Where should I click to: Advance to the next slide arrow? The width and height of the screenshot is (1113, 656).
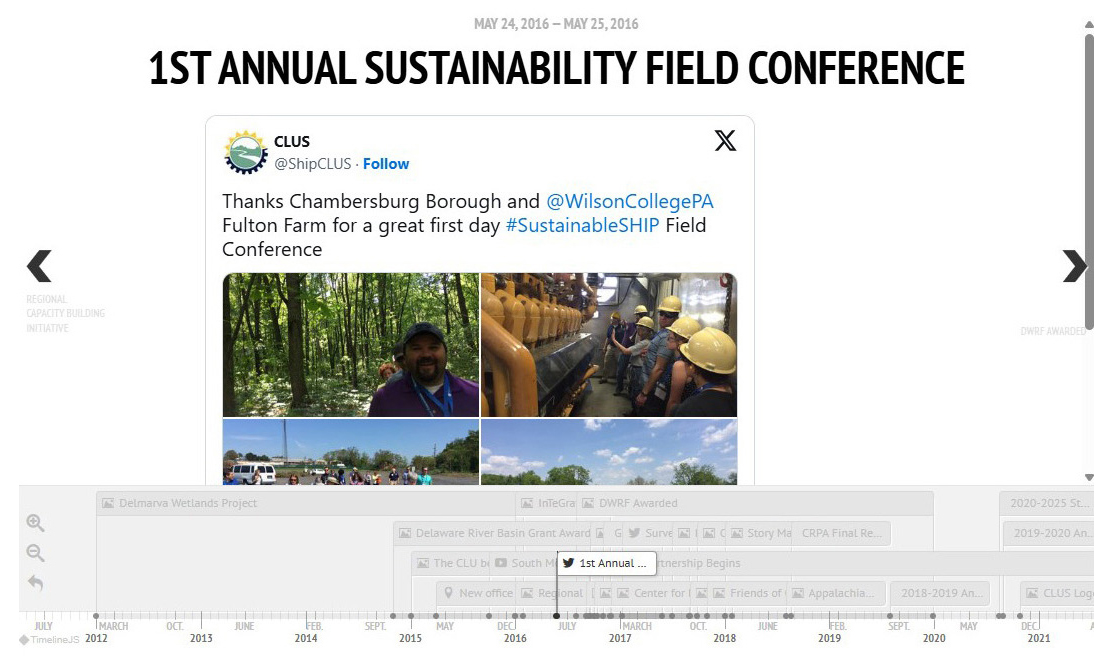click(1074, 266)
